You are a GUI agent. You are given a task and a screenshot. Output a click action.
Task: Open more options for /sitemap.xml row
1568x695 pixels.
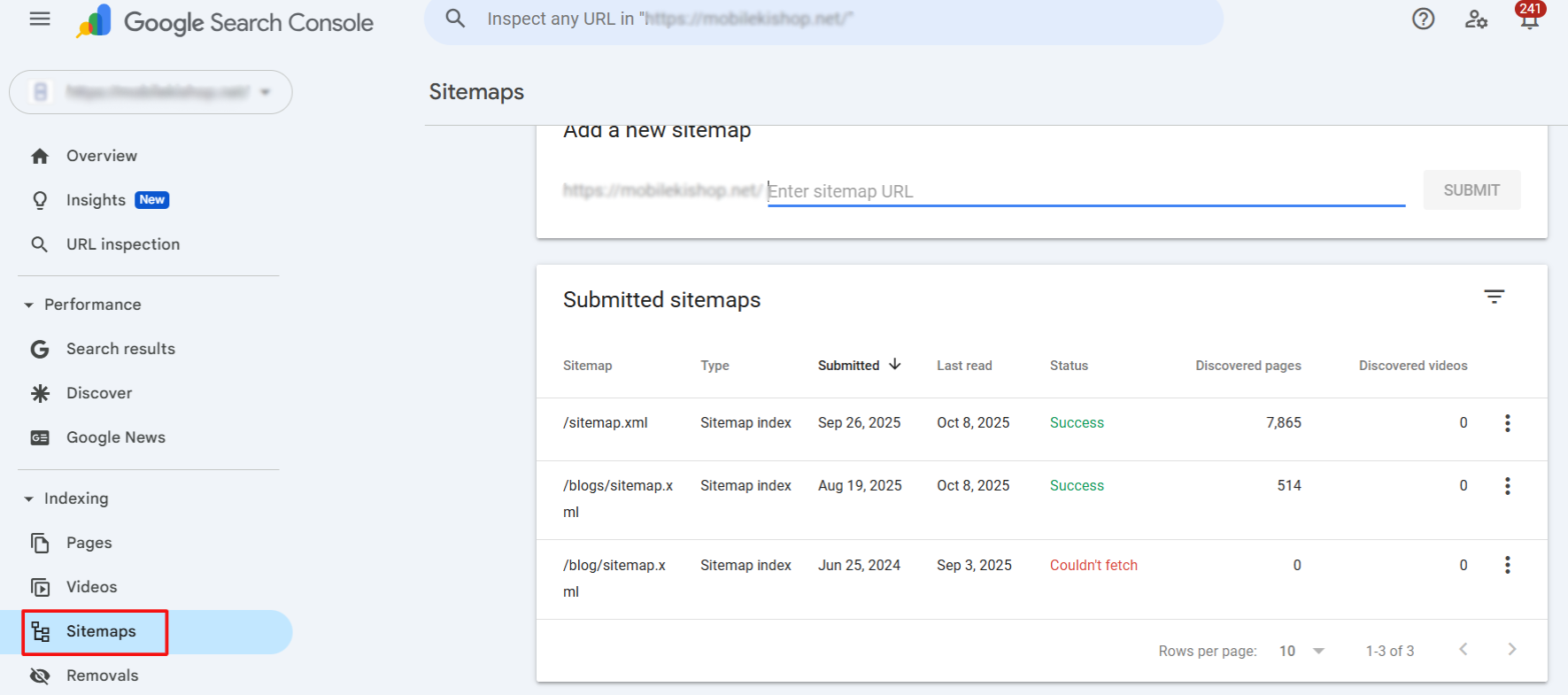[x=1508, y=423]
